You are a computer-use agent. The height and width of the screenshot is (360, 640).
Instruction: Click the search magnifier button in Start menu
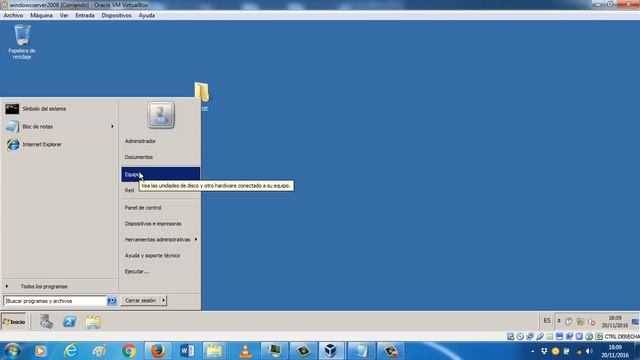pyautogui.click(x=111, y=301)
